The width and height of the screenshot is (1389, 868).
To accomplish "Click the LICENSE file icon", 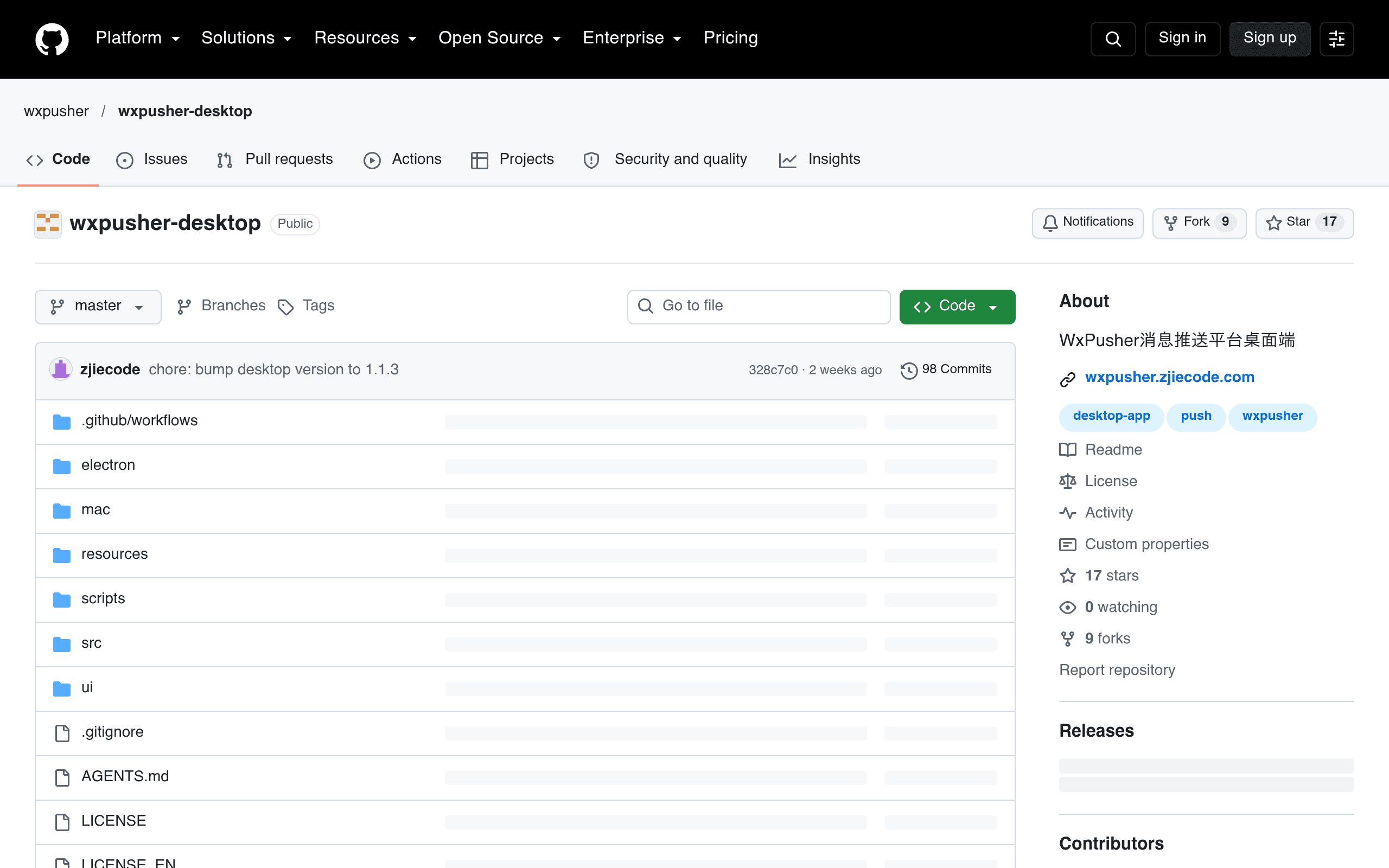I will [x=62, y=821].
